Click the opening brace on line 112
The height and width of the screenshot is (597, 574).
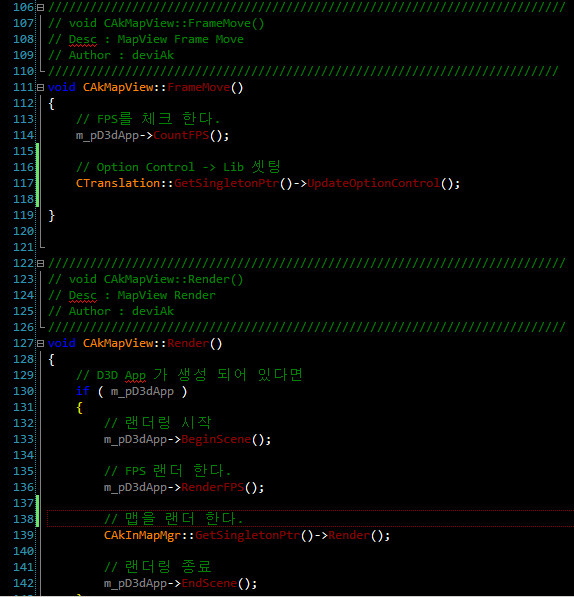(52, 104)
